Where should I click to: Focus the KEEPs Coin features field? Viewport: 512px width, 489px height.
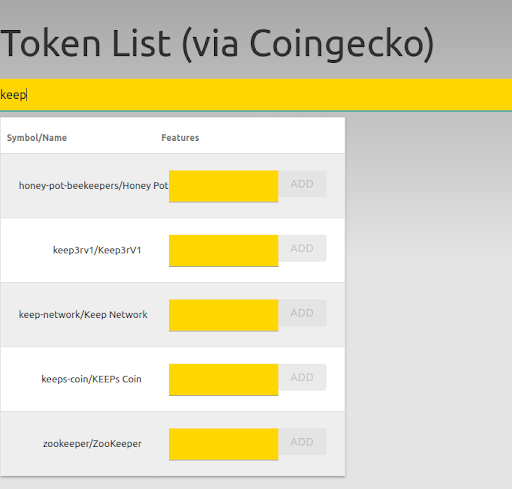tap(223, 380)
